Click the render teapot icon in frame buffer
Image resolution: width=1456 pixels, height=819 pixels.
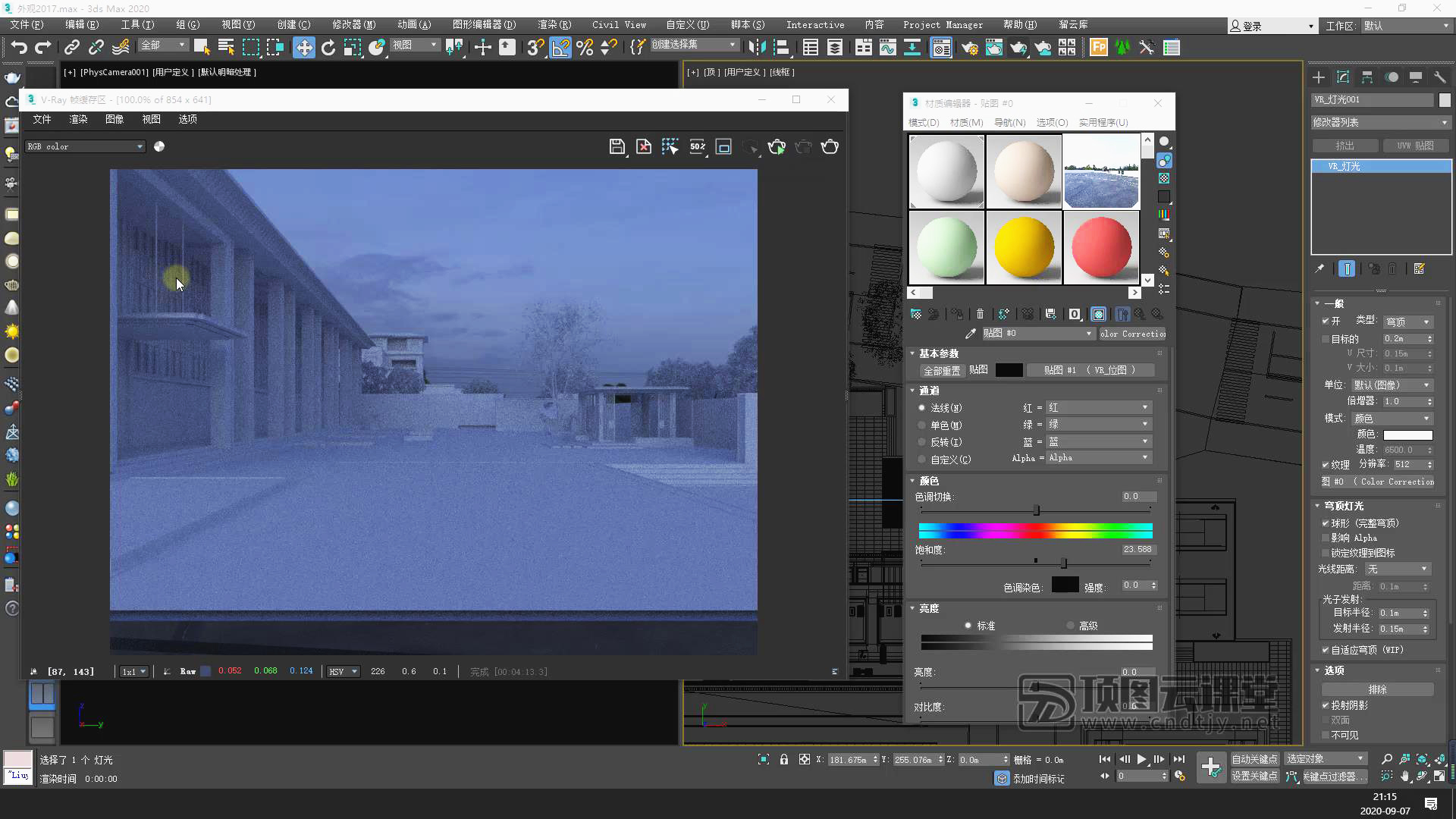830,146
